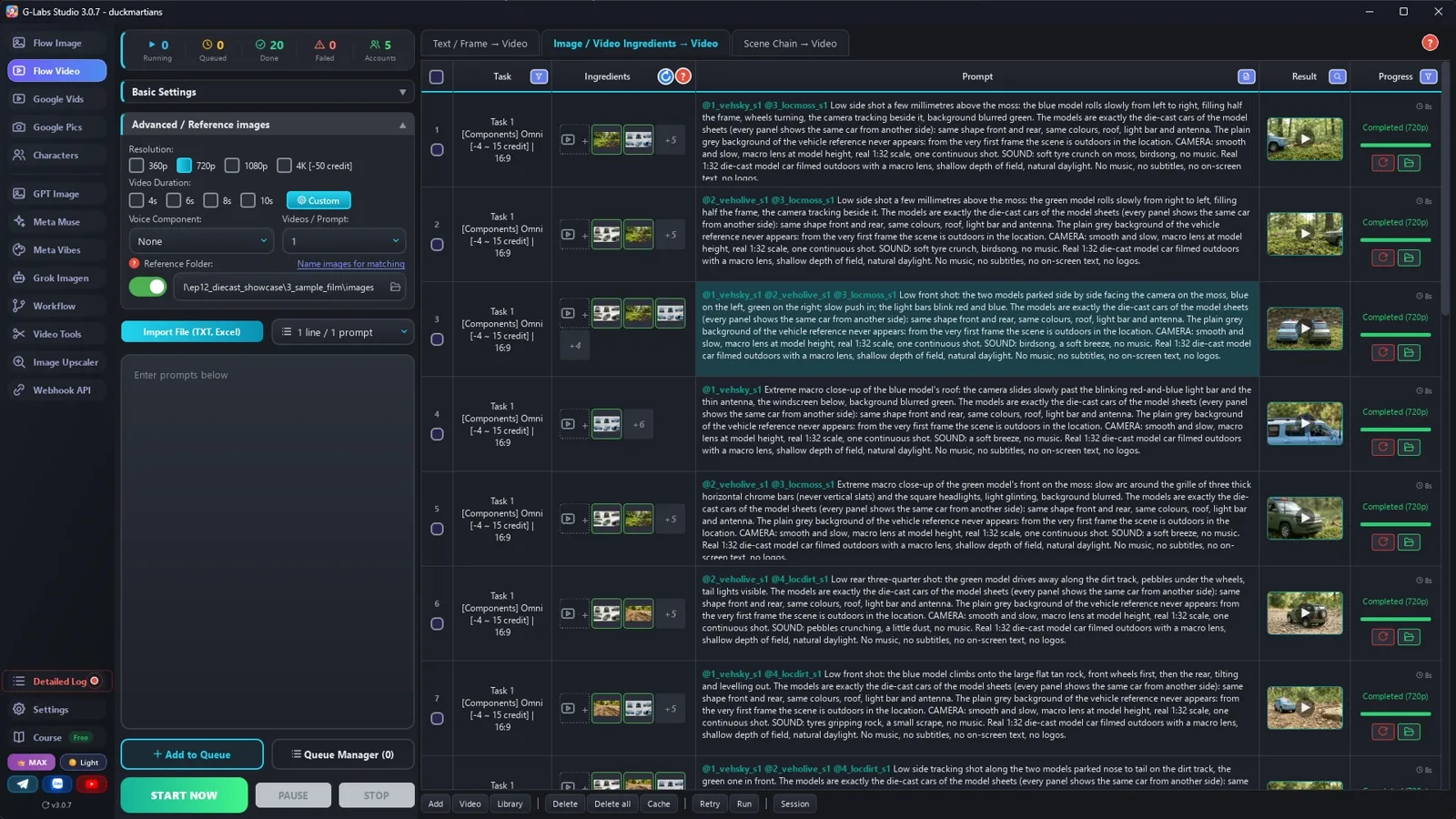Click the add ingredient video icon in row 4
The image size is (1456, 819).
[x=568, y=424]
